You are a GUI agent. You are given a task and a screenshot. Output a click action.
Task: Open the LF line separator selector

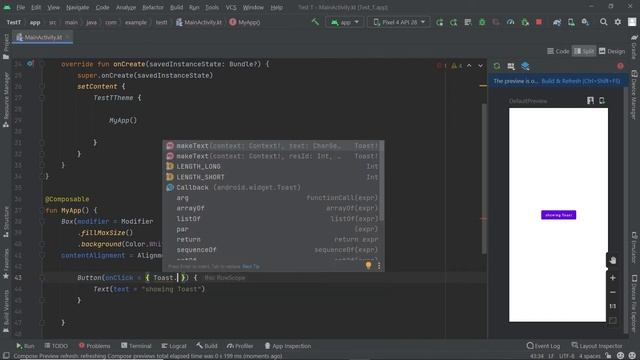point(551,356)
